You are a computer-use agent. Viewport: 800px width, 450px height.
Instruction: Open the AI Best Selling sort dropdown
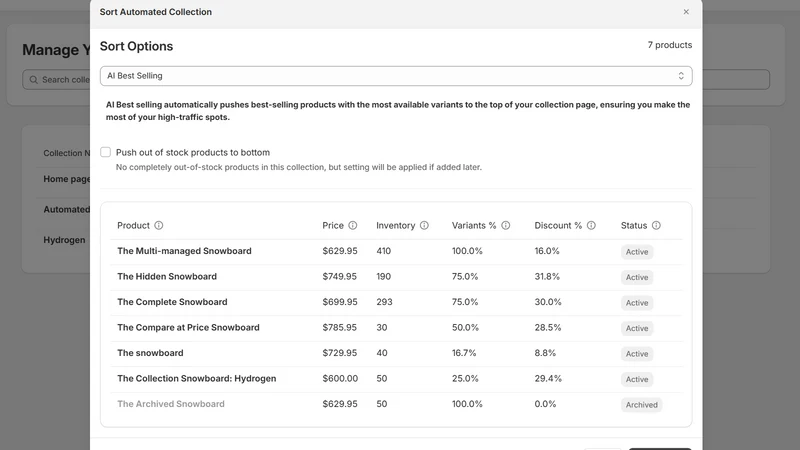pyautogui.click(x=396, y=76)
